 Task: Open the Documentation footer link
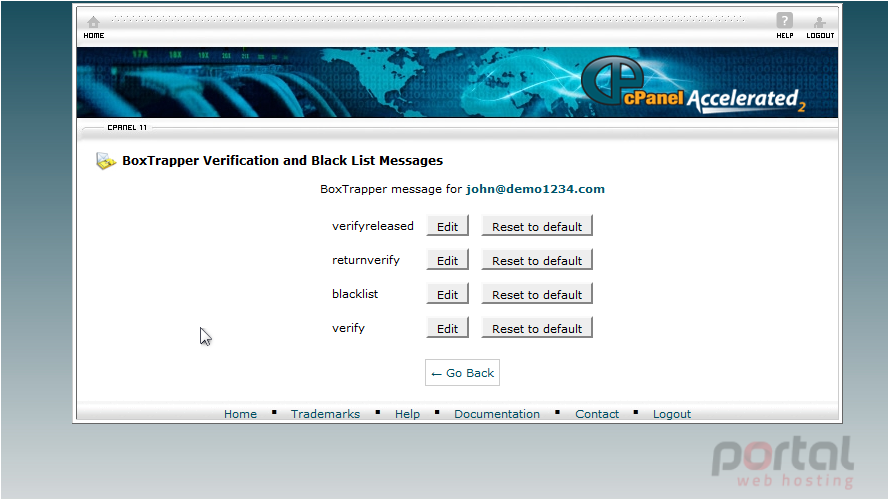[x=497, y=414]
